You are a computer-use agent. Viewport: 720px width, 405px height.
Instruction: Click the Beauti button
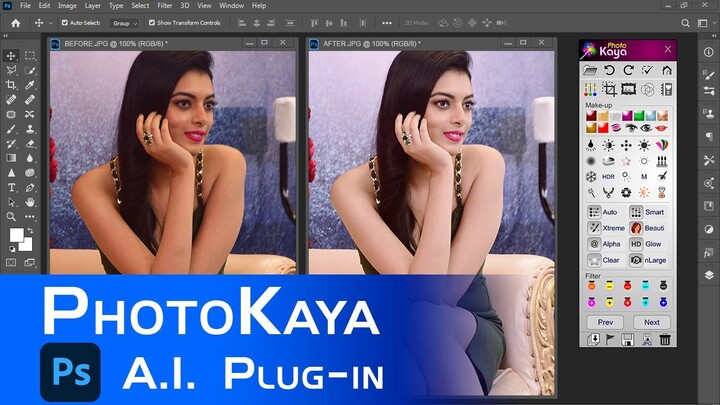coord(648,228)
